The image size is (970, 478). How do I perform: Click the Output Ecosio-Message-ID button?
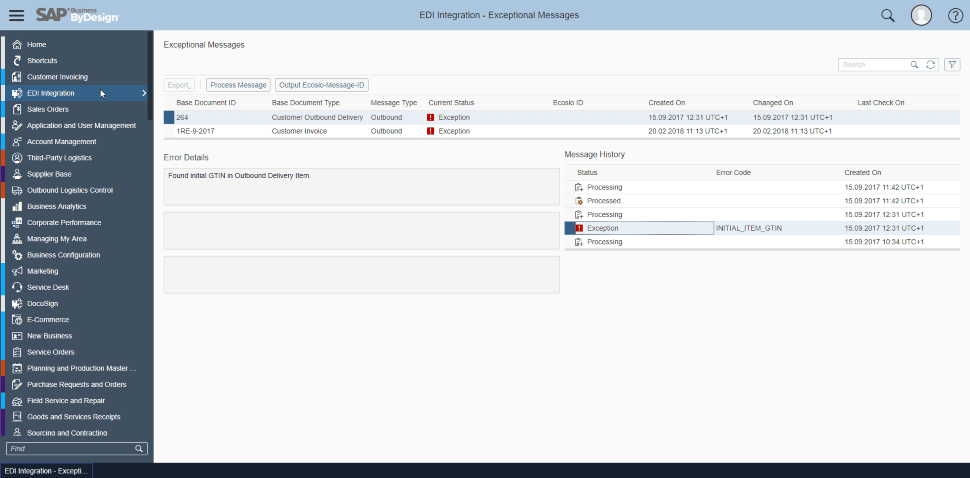pyautogui.click(x=322, y=85)
